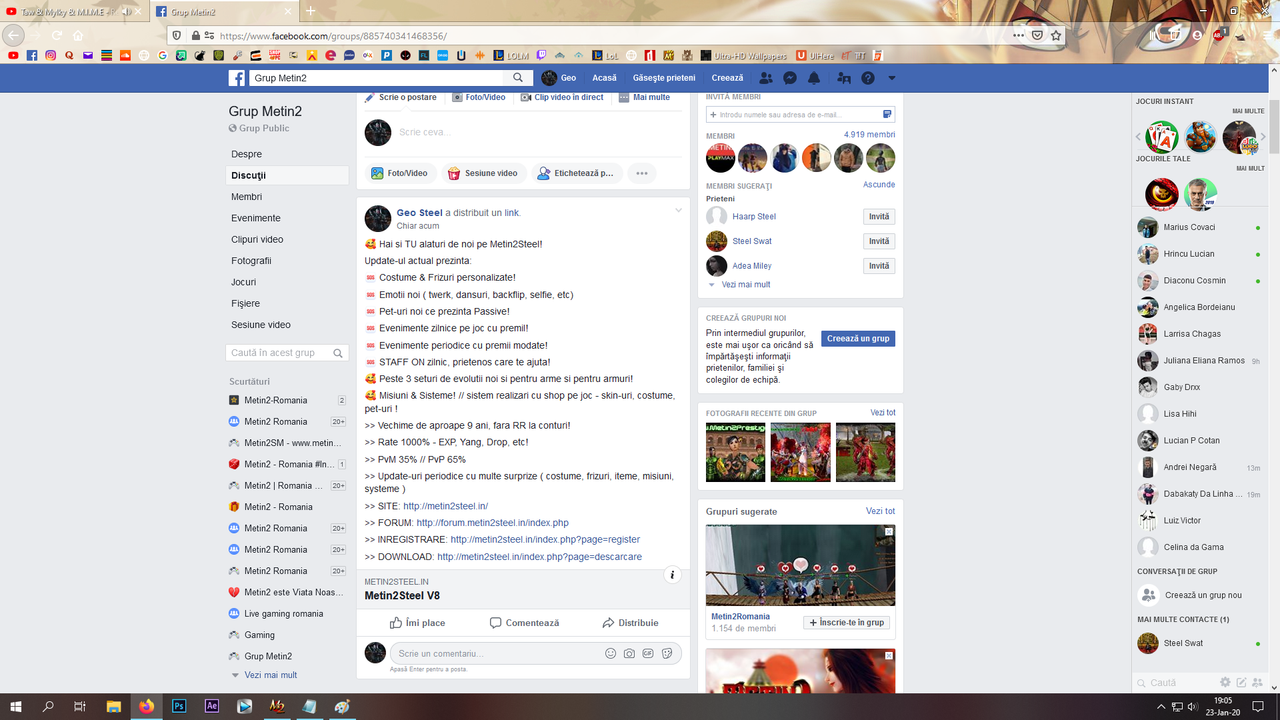Click the Facebook logo in the blue header

click(x=237, y=78)
